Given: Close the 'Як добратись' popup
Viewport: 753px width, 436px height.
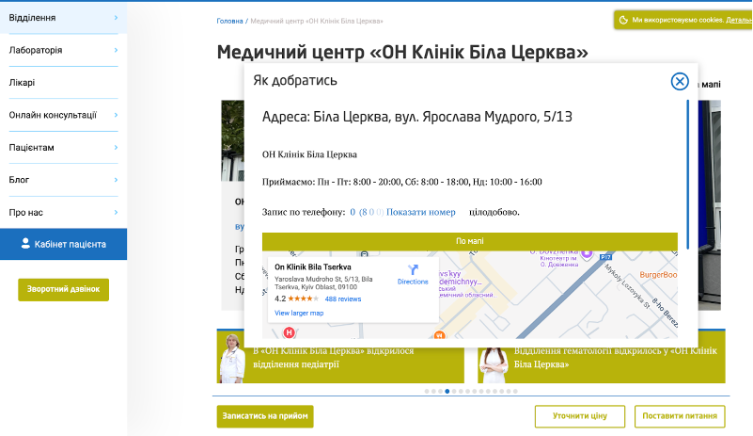Looking at the screenshot, I should 679,81.
